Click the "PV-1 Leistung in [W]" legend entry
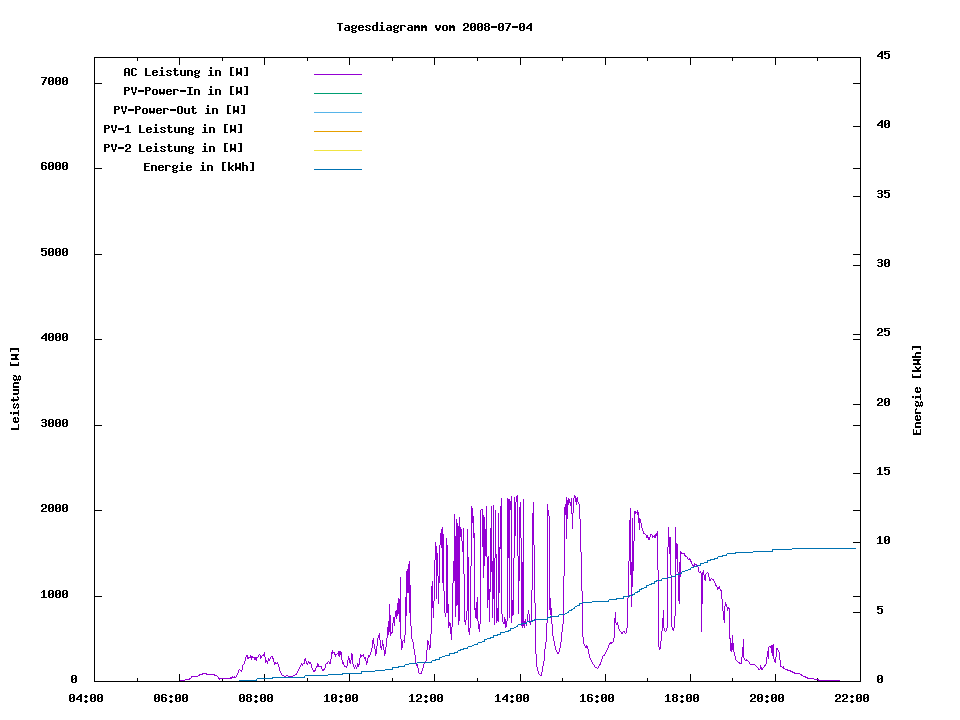 pos(173,129)
